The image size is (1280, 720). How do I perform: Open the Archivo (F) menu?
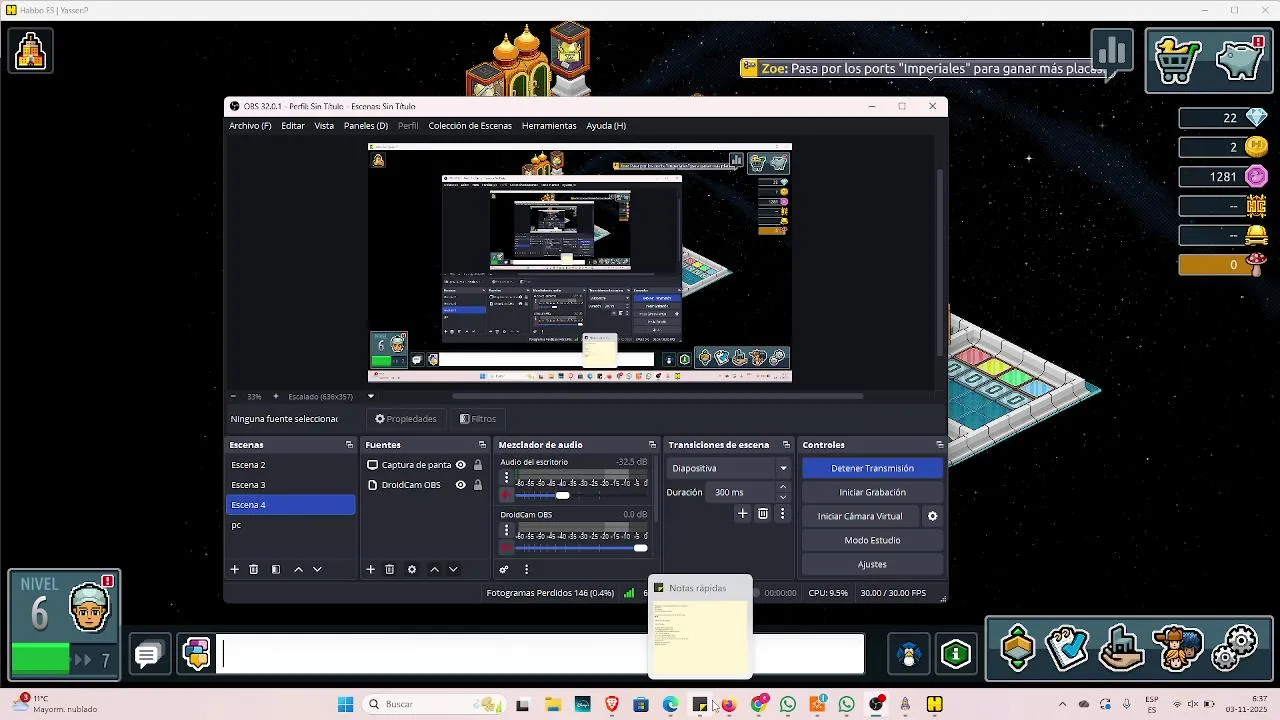coord(250,126)
